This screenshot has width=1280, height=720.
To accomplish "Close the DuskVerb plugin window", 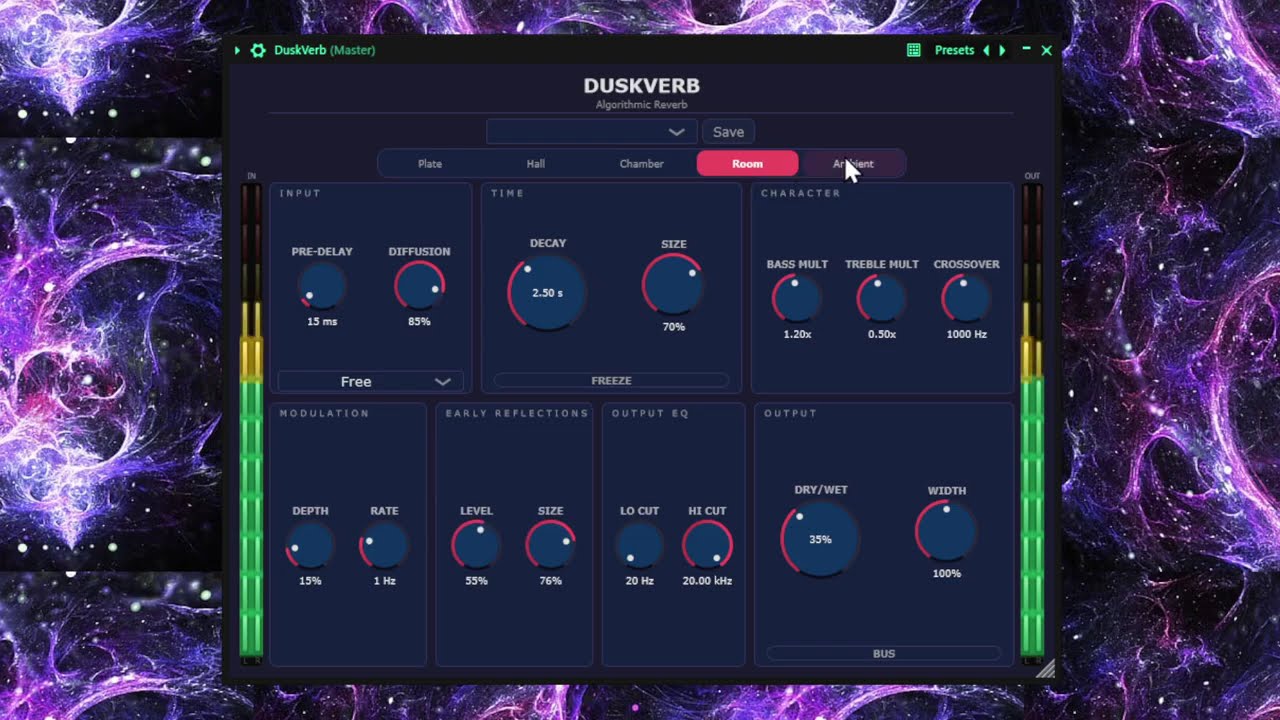I will 1046,50.
